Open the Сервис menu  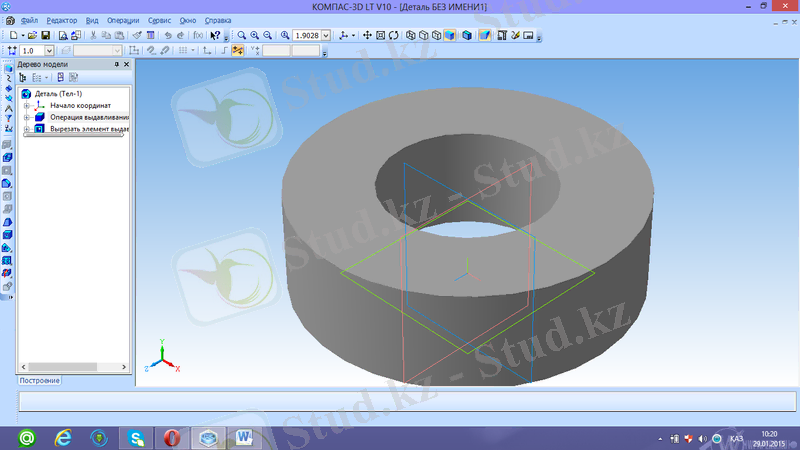[x=158, y=20]
